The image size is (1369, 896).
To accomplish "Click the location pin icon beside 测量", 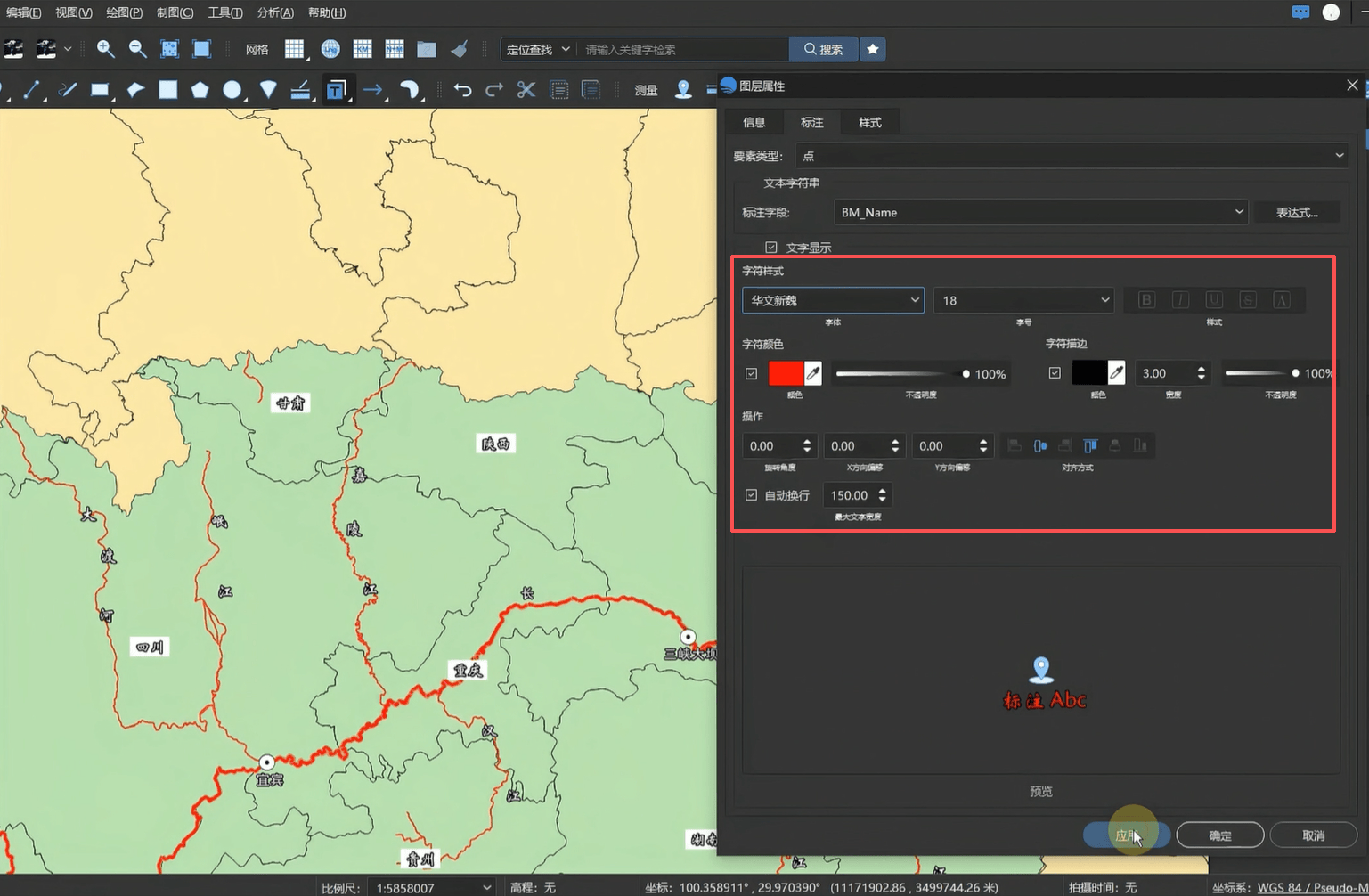I will tap(683, 89).
